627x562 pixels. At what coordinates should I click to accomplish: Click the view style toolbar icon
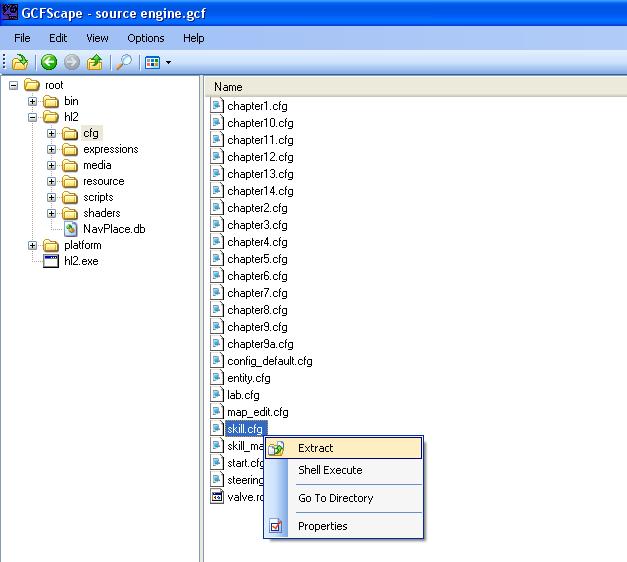[x=152, y=62]
